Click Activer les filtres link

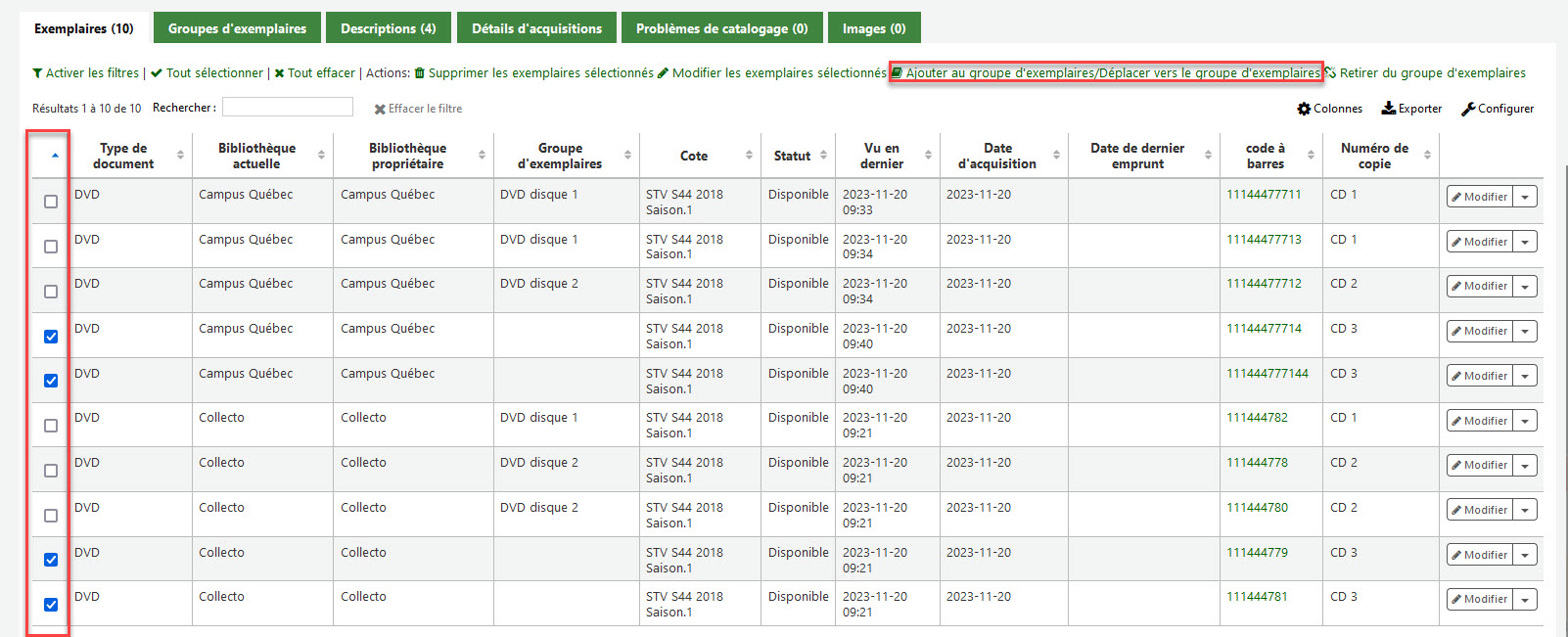(85, 72)
